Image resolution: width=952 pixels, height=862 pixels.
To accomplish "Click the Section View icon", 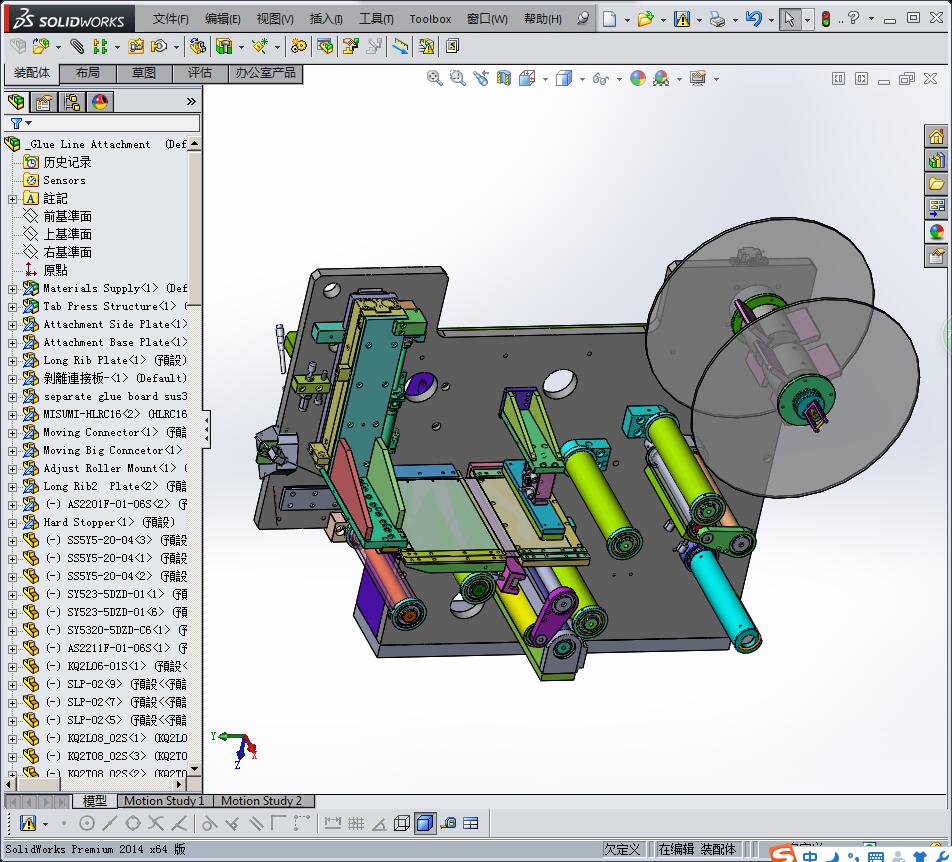I will coord(504,78).
